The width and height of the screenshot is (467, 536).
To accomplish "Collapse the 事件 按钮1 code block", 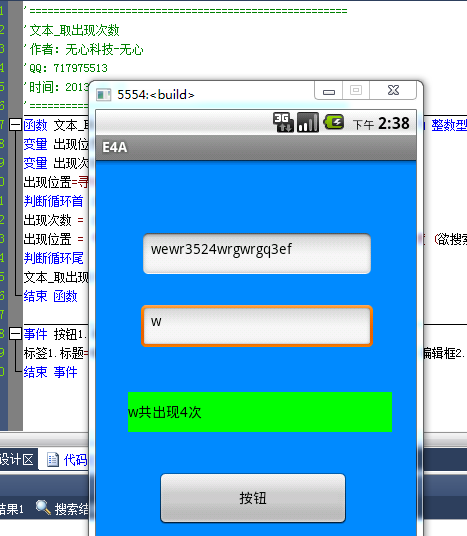I will coord(15,334).
